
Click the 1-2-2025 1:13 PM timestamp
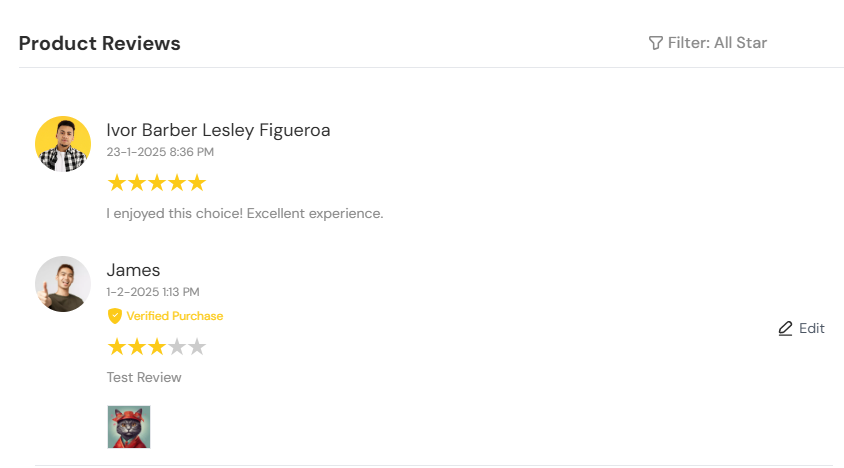[x=153, y=292]
